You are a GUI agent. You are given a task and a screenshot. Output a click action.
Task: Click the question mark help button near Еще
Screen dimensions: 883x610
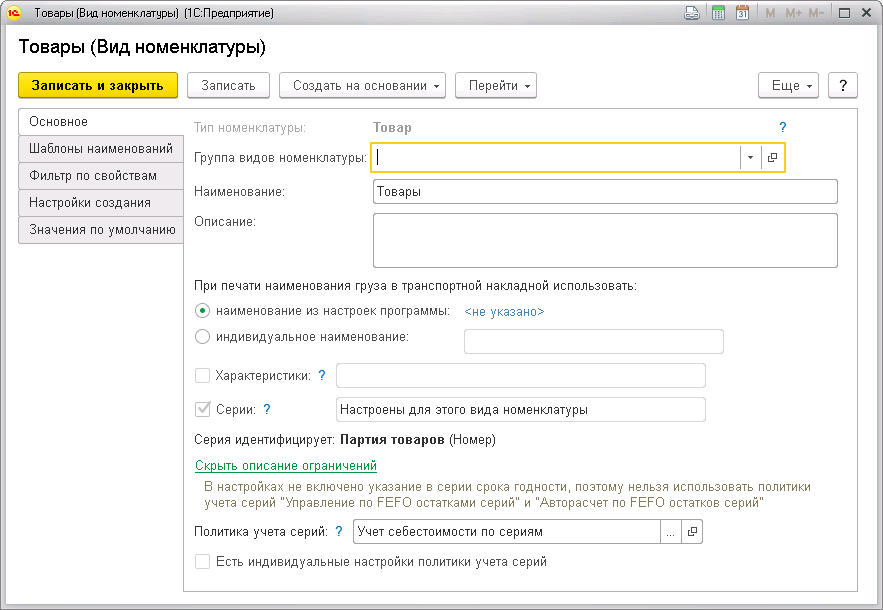point(843,86)
